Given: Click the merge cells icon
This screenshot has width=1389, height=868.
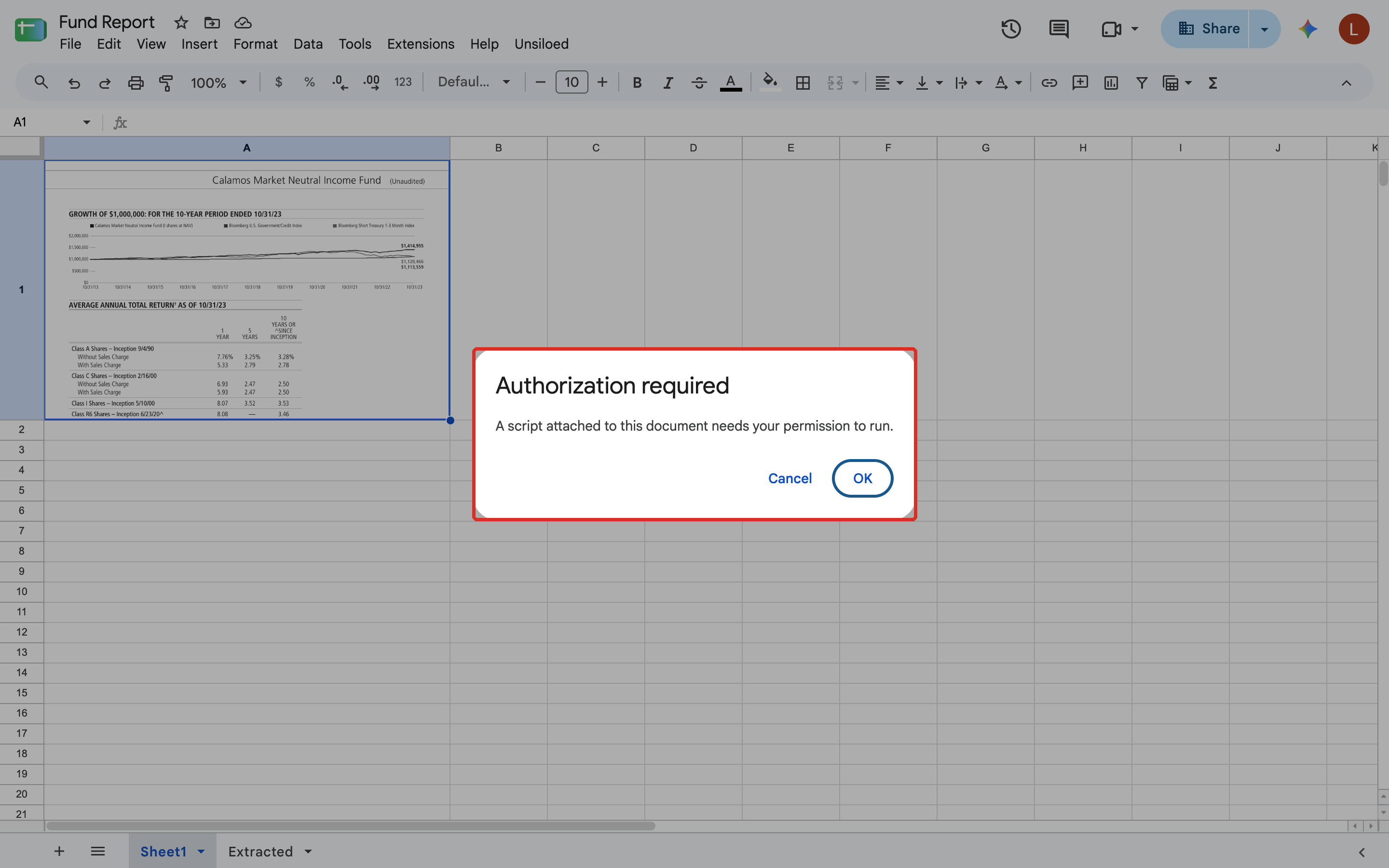Looking at the screenshot, I should pyautogui.click(x=835, y=82).
